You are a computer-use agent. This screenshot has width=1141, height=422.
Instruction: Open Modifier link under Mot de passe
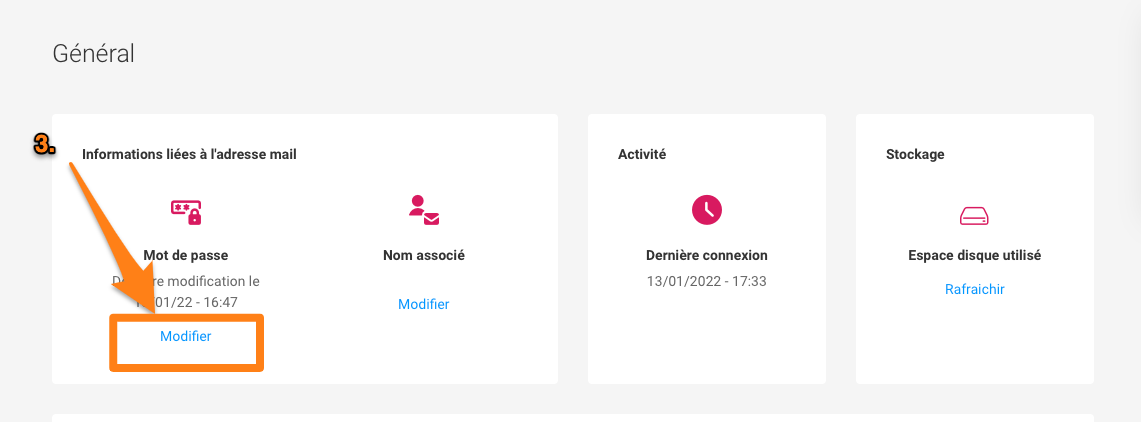point(186,336)
